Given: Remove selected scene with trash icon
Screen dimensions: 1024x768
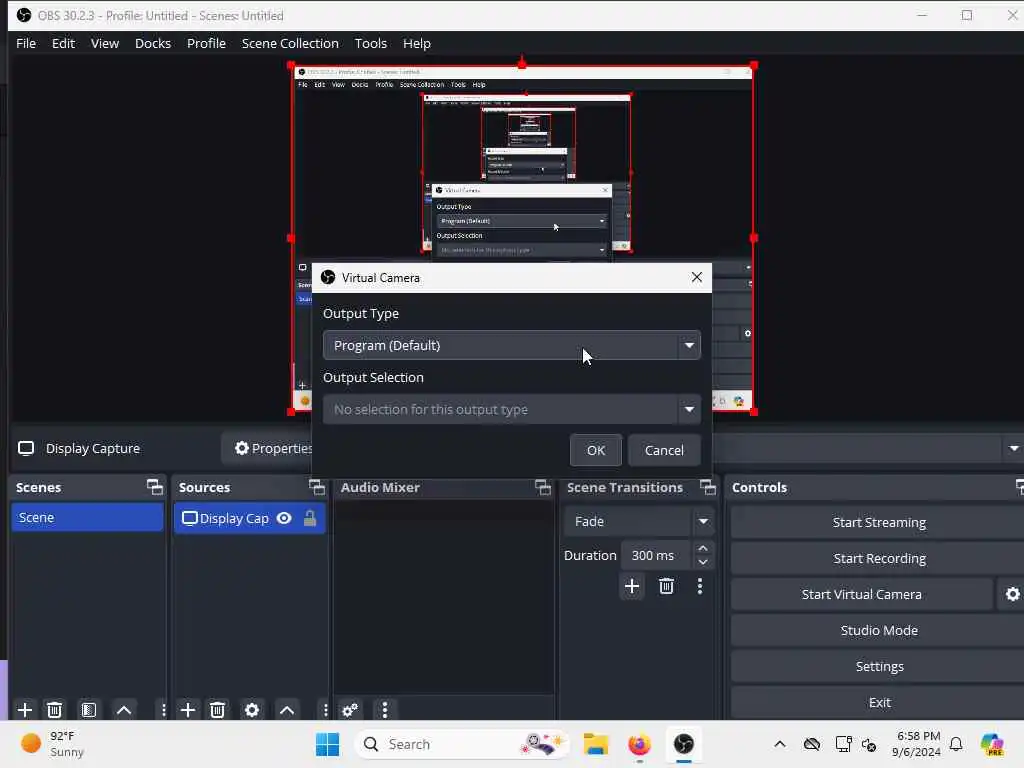Looking at the screenshot, I should tap(55, 710).
